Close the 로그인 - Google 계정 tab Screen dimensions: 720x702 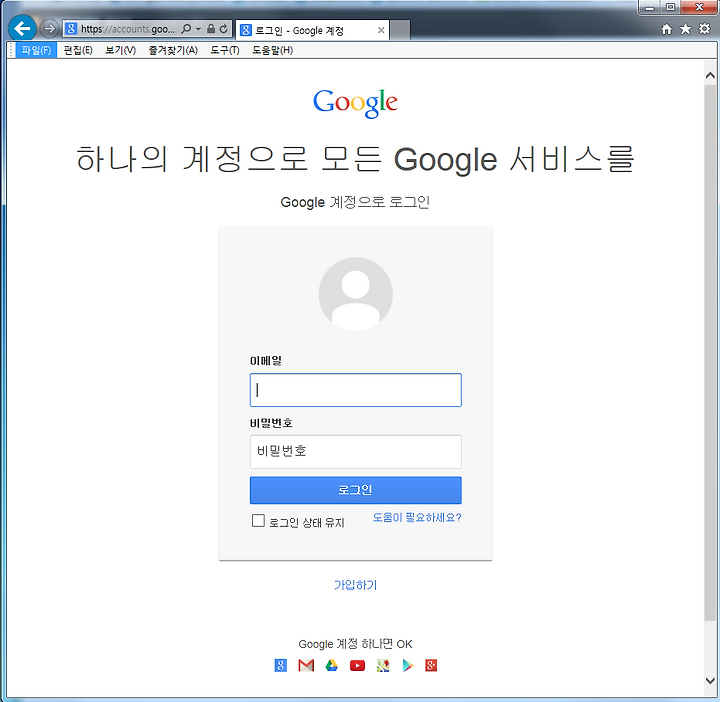pos(381,30)
